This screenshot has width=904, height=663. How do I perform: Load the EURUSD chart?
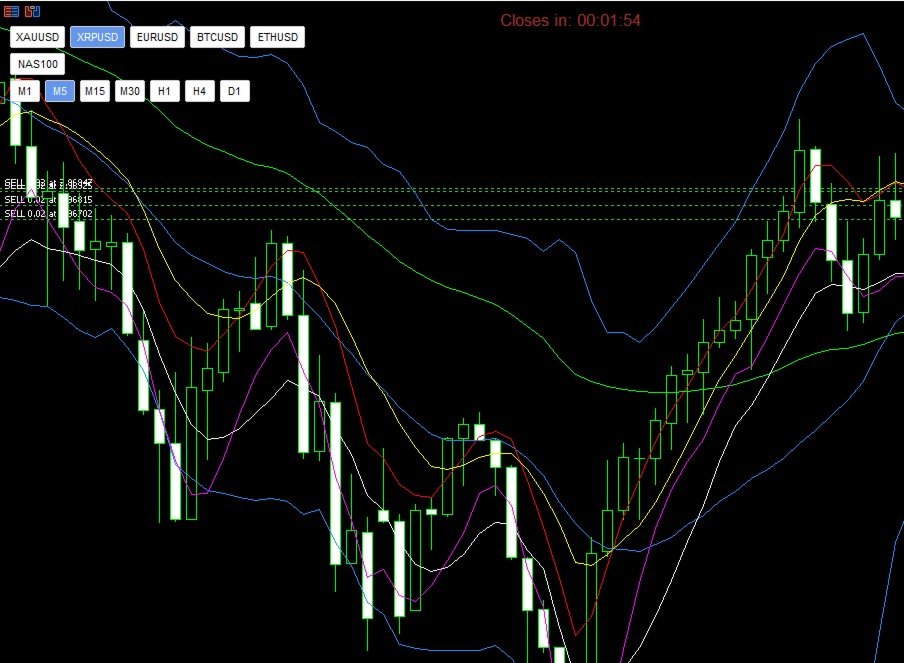[x=157, y=37]
